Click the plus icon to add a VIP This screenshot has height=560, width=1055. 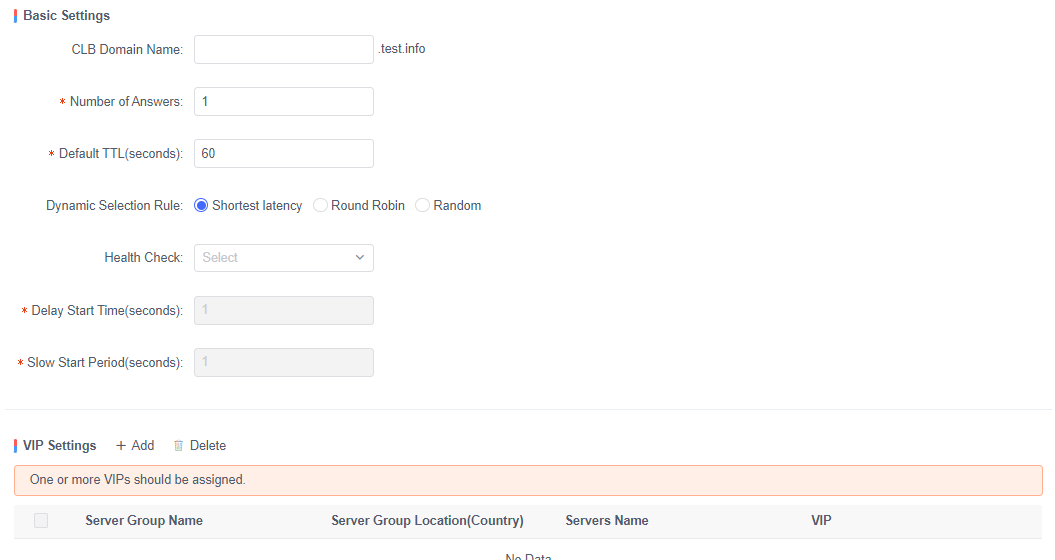[121, 445]
